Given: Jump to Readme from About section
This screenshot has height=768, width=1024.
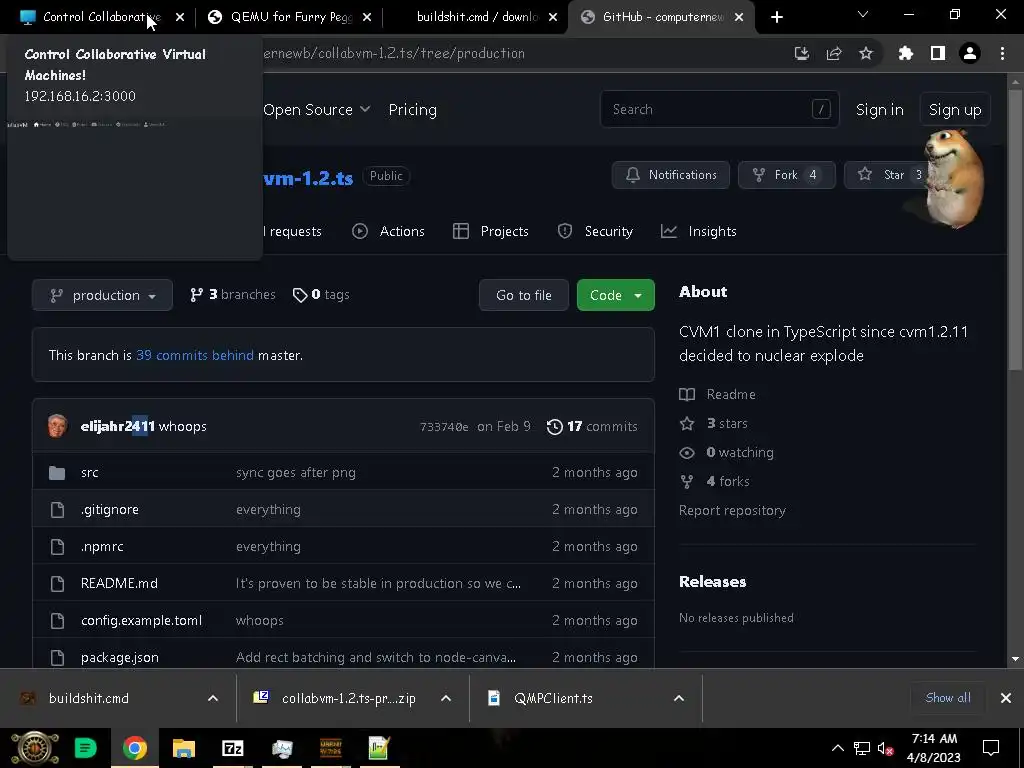Looking at the screenshot, I should pyautogui.click(x=718, y=394).
